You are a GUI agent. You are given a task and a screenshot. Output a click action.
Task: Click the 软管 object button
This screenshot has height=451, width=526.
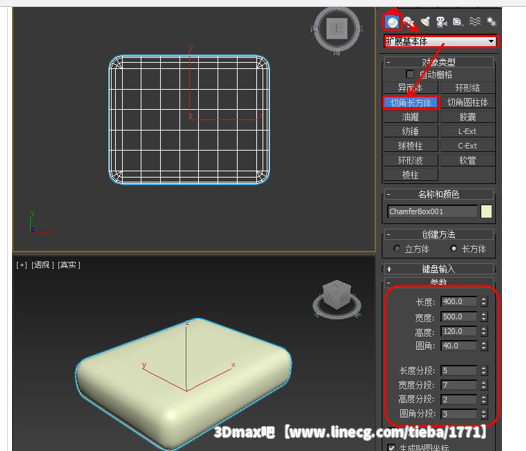(x=467, y=160)
